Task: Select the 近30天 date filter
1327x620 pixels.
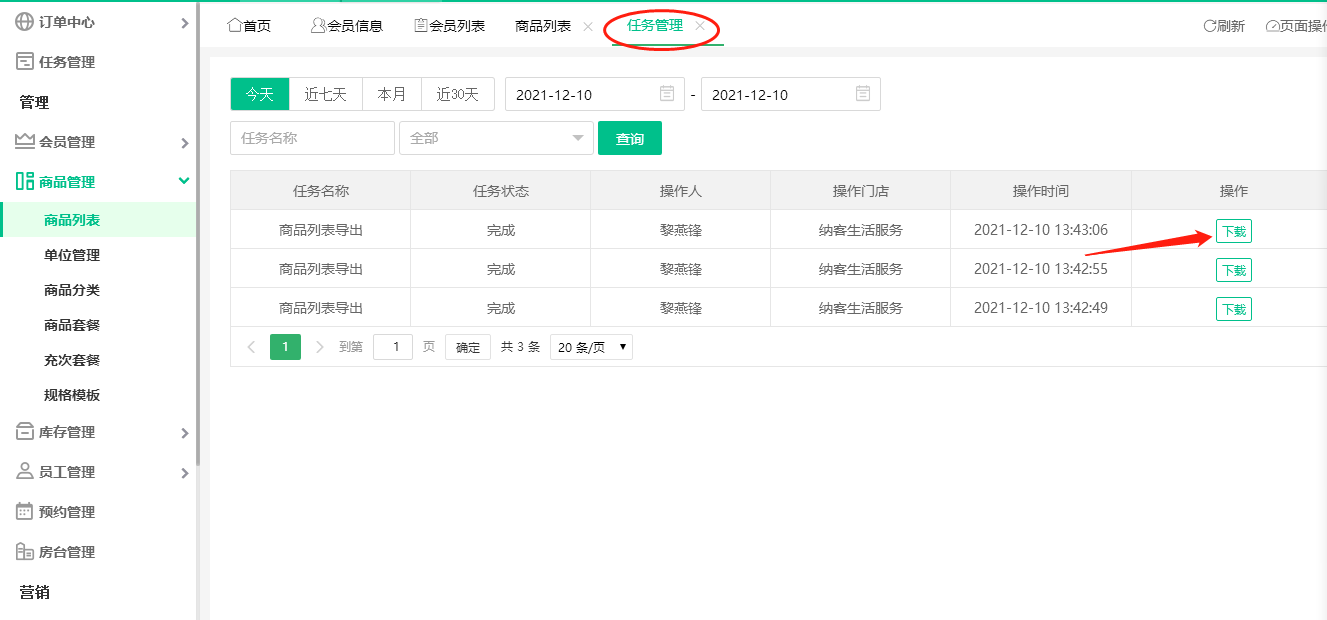Action: click(457, 93)
